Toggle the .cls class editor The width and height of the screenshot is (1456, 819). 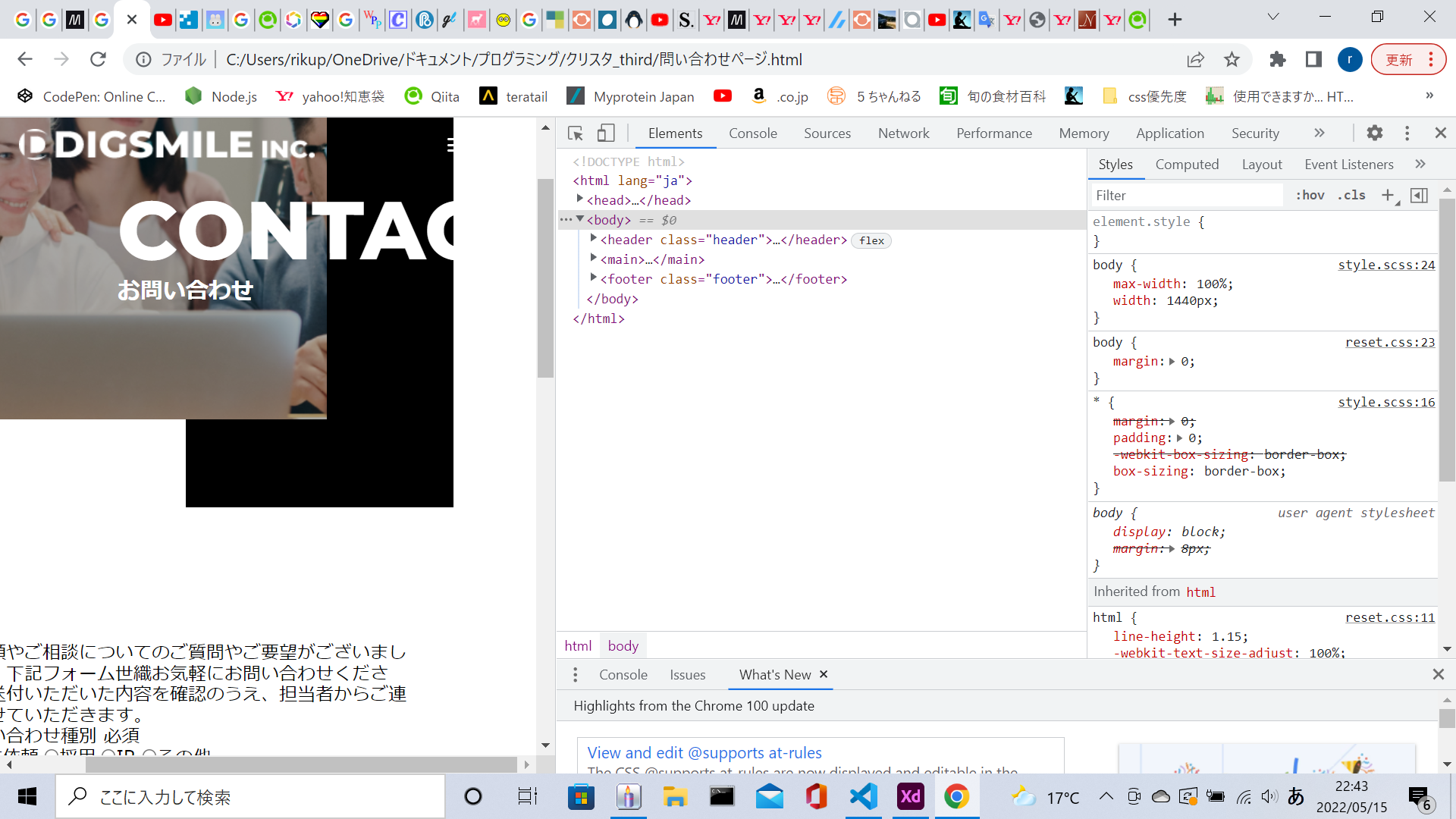coord(1351,196)
